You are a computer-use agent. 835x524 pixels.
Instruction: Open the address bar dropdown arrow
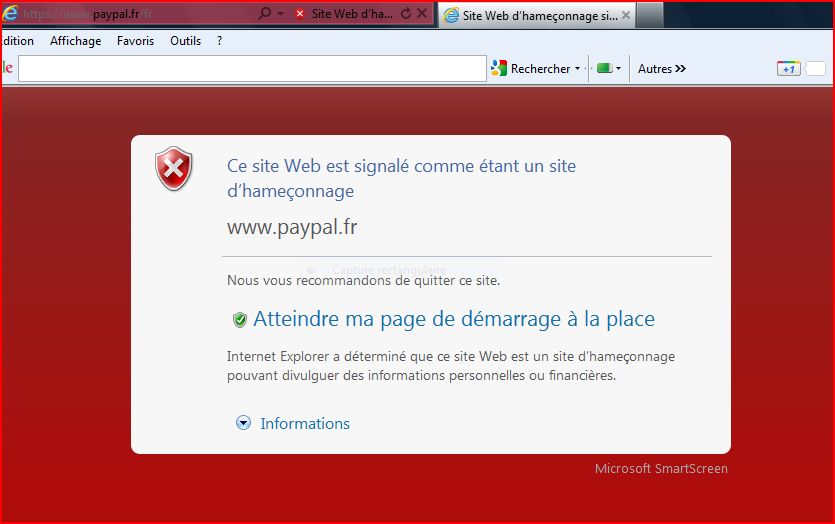281,14
